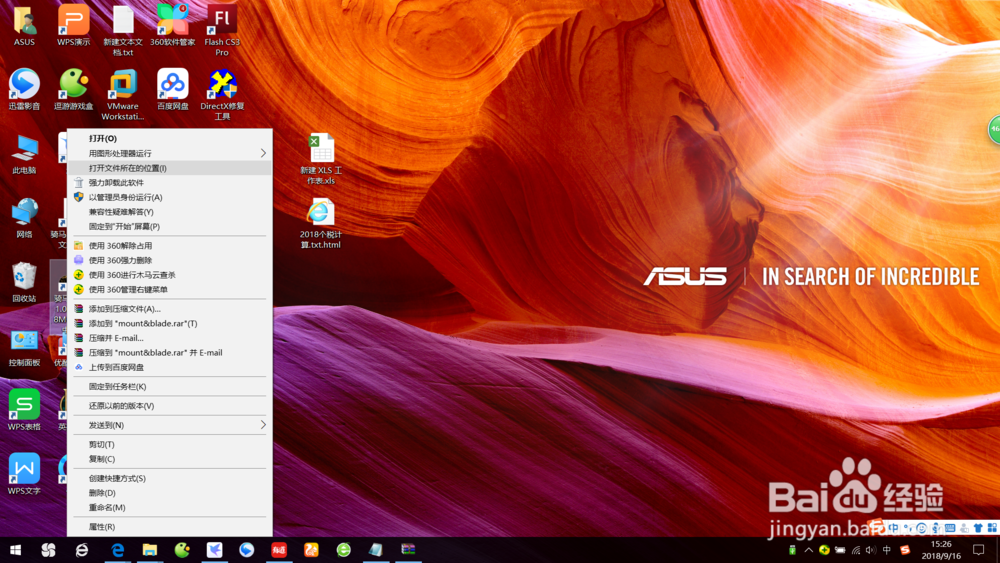Choose 使用 360强力删除
The image size is (1000, 563).
coord(170,260)
